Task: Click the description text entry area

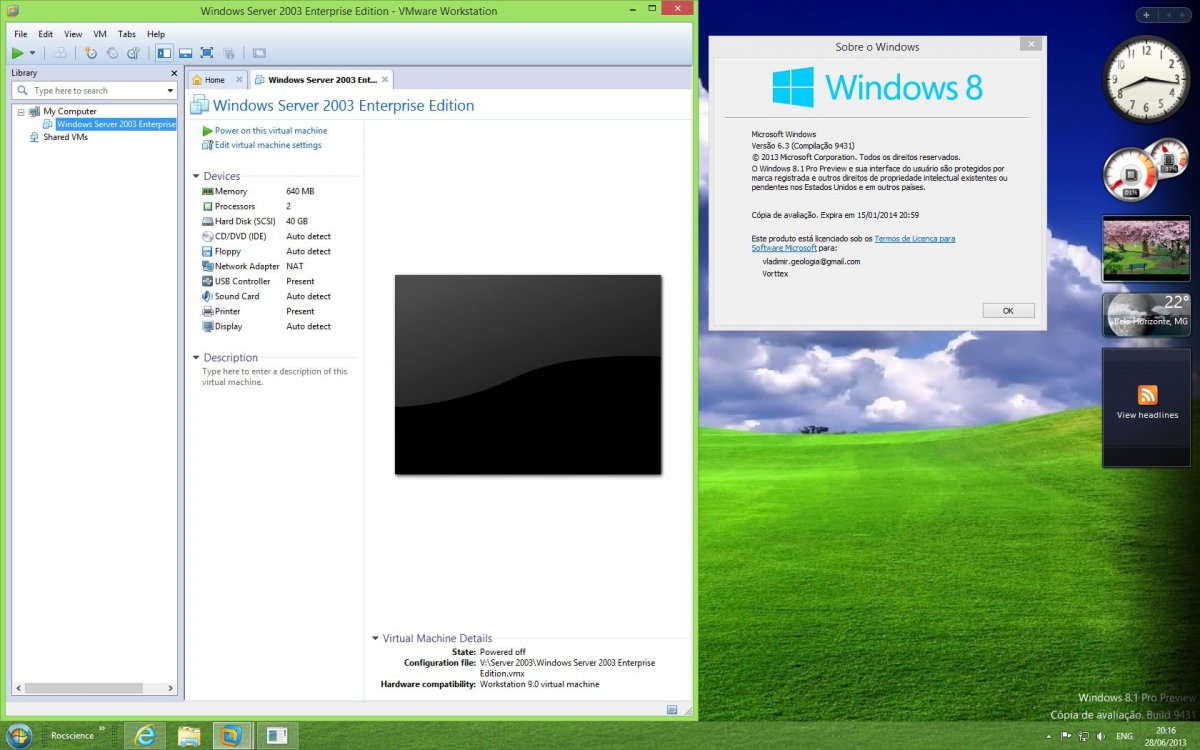Action: click(x=275, y=376)
